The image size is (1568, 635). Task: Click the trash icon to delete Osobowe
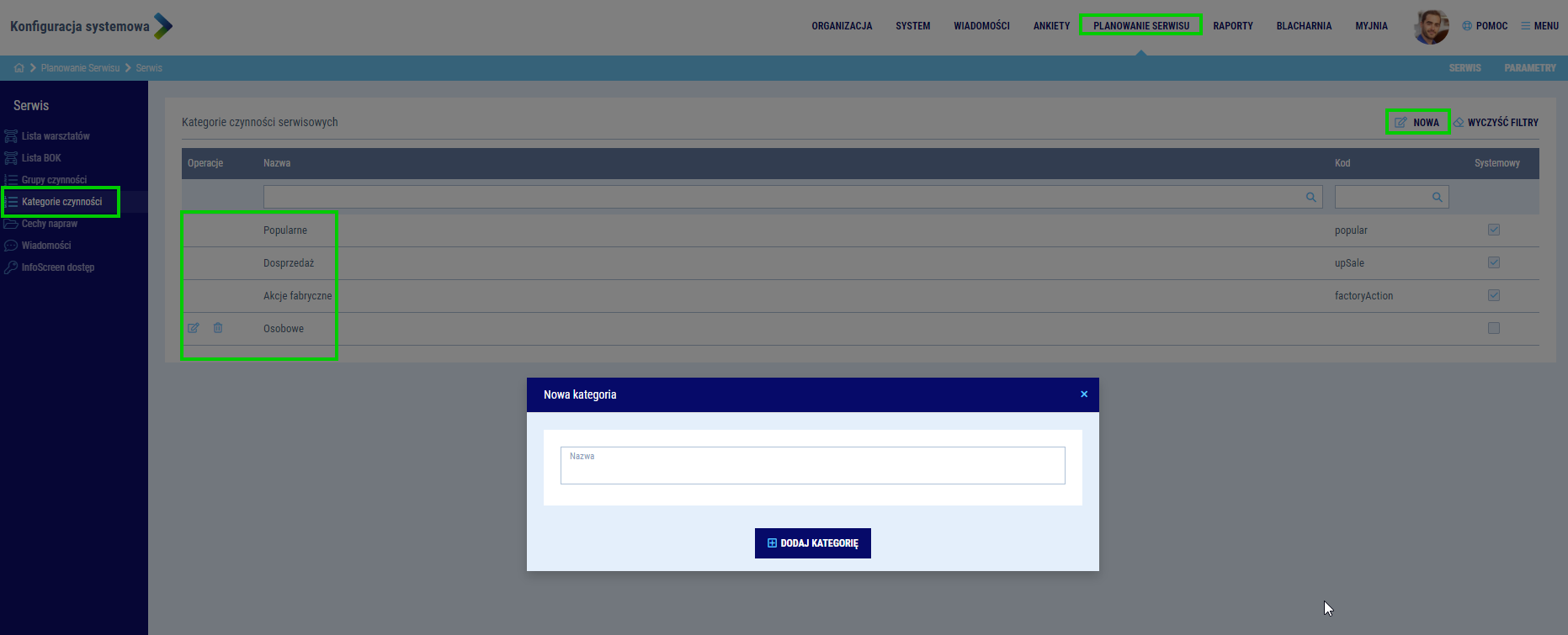218,328
